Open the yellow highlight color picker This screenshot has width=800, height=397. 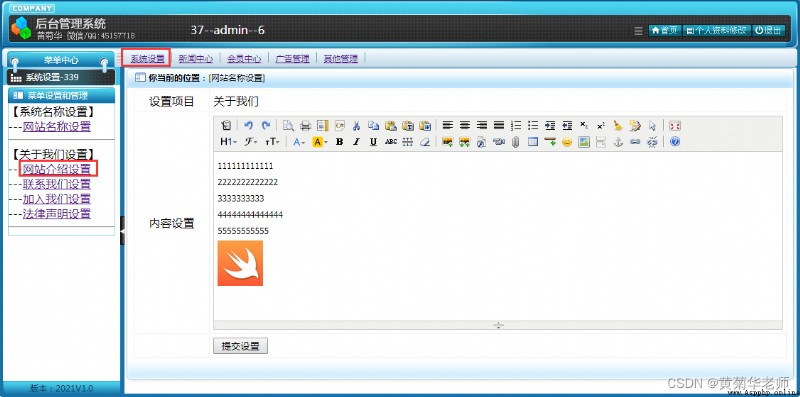[319, 142]
